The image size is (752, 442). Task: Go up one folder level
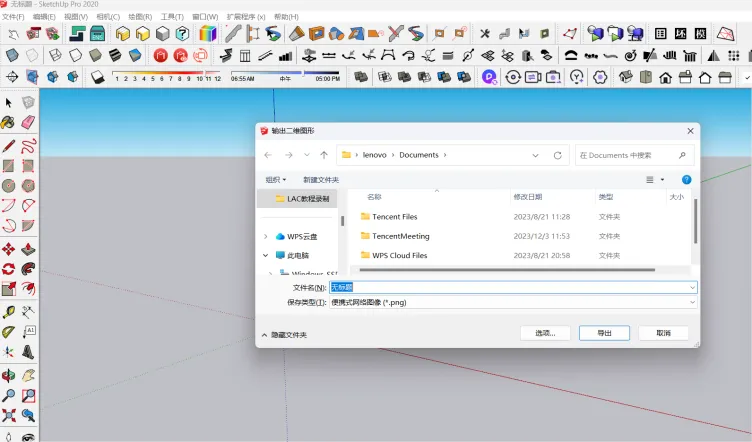click(324, 155)
